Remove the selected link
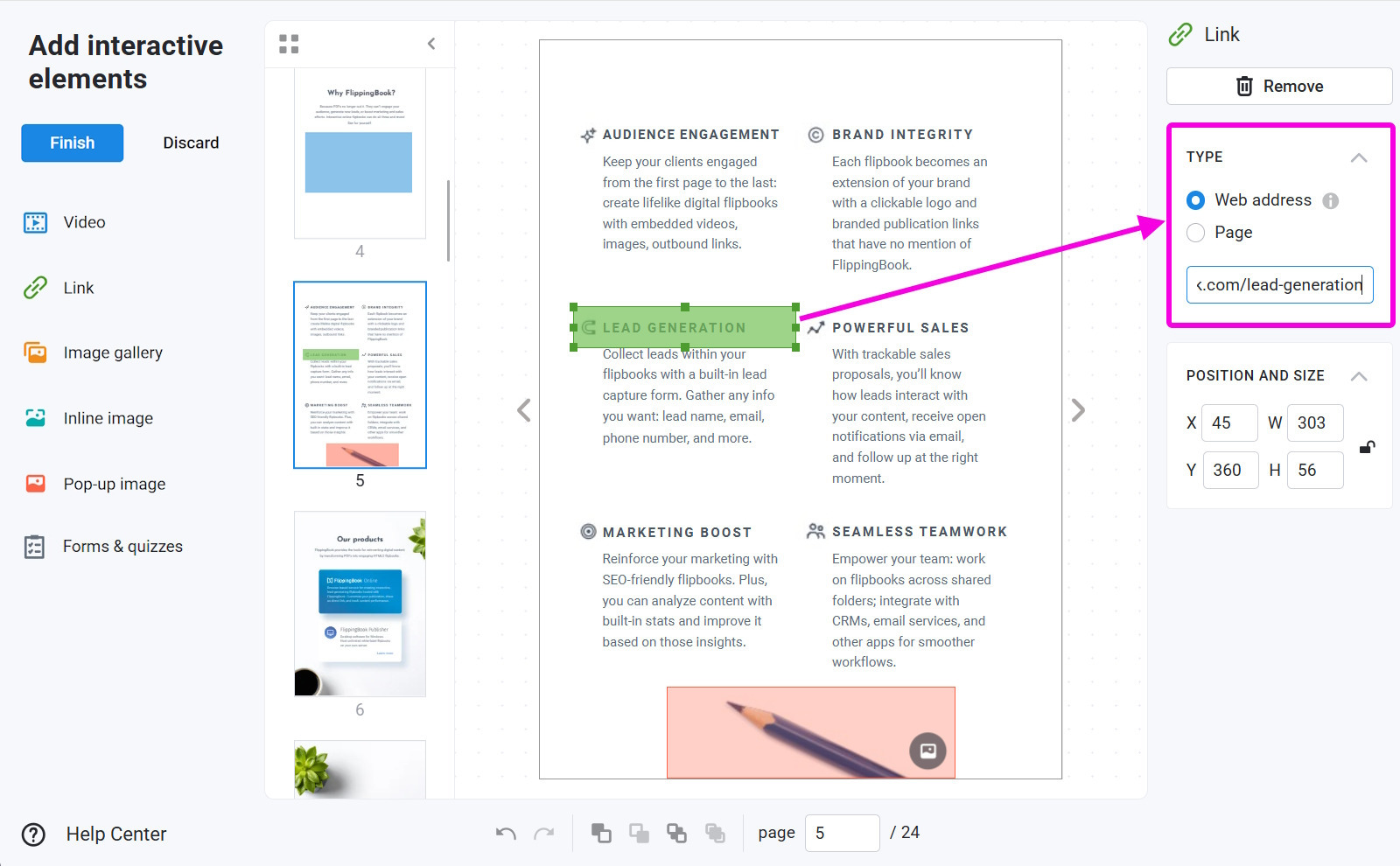Screen dimensions: 1400x866 coord(1278,87)
